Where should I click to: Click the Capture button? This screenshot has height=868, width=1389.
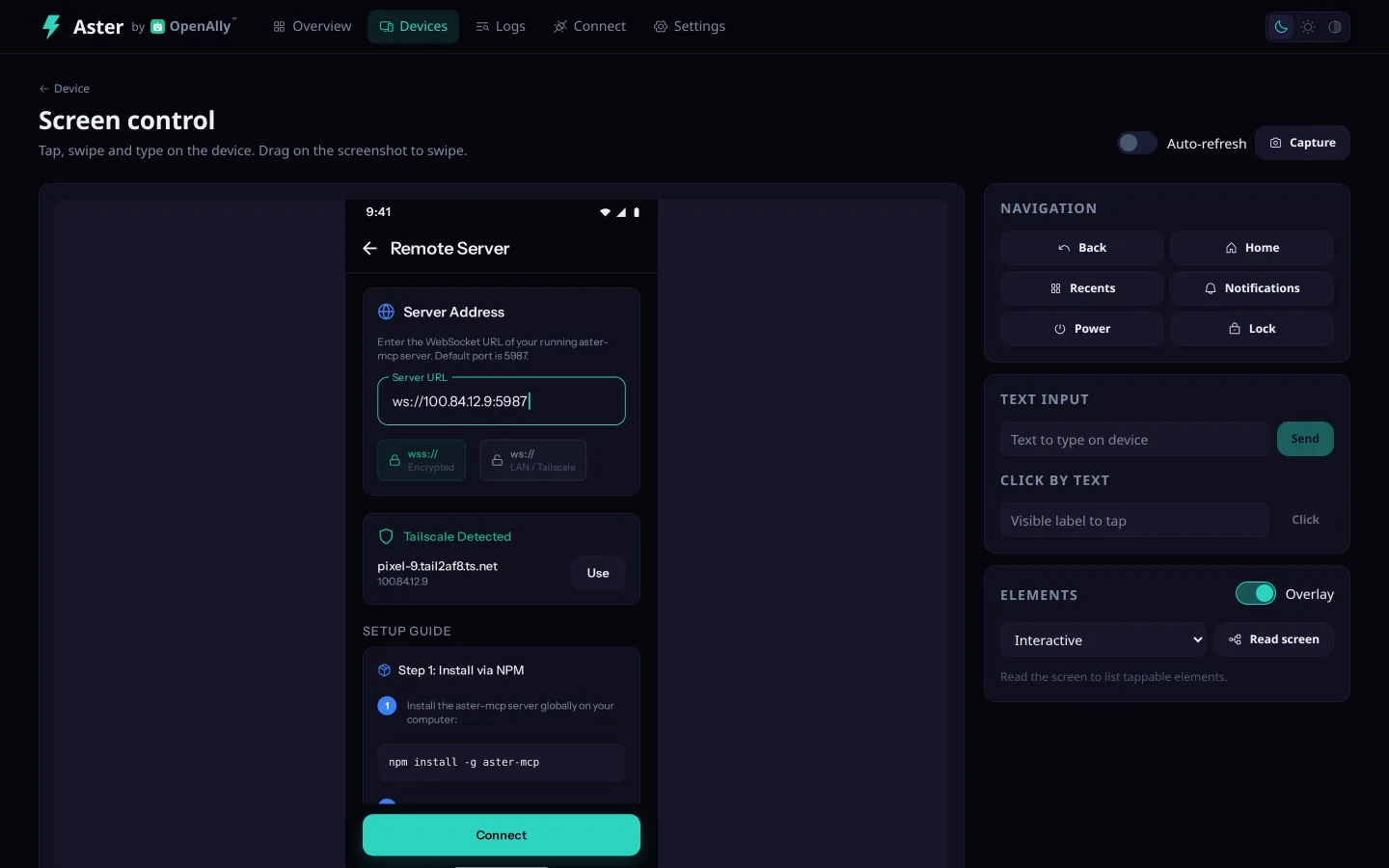(x=1302, y=143)
